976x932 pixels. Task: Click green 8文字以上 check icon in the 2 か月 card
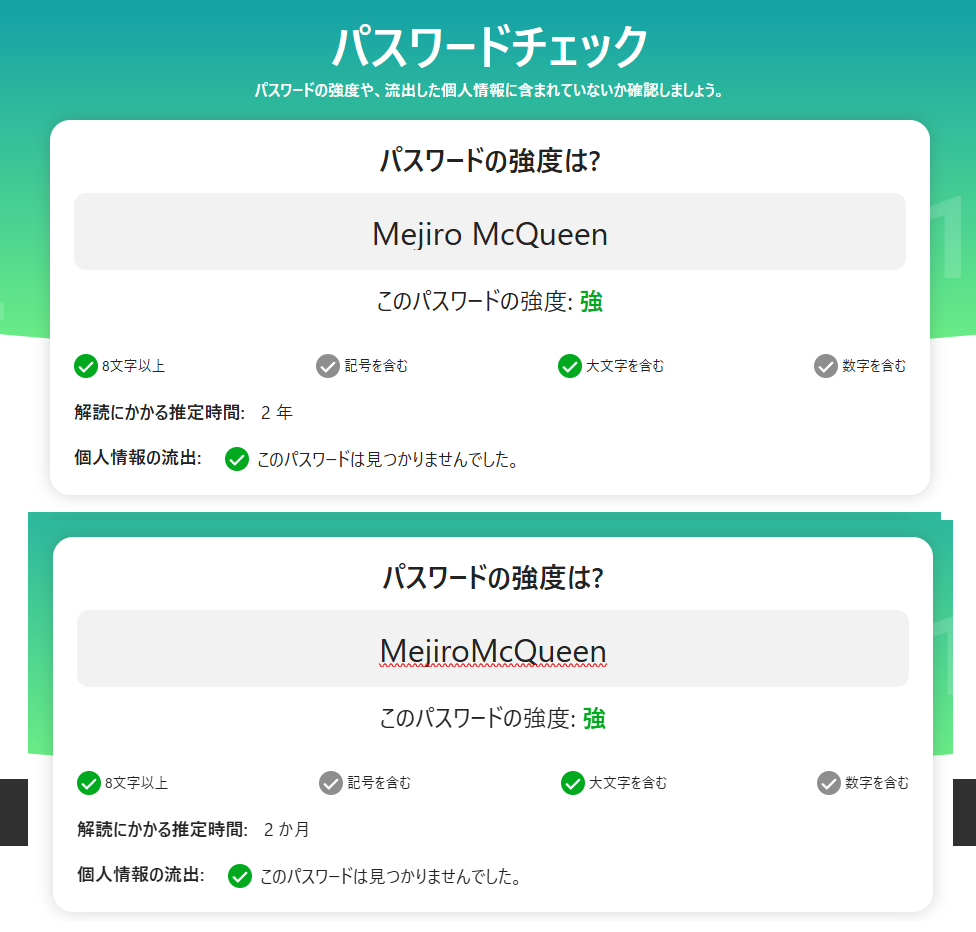(x=89, y=783)
